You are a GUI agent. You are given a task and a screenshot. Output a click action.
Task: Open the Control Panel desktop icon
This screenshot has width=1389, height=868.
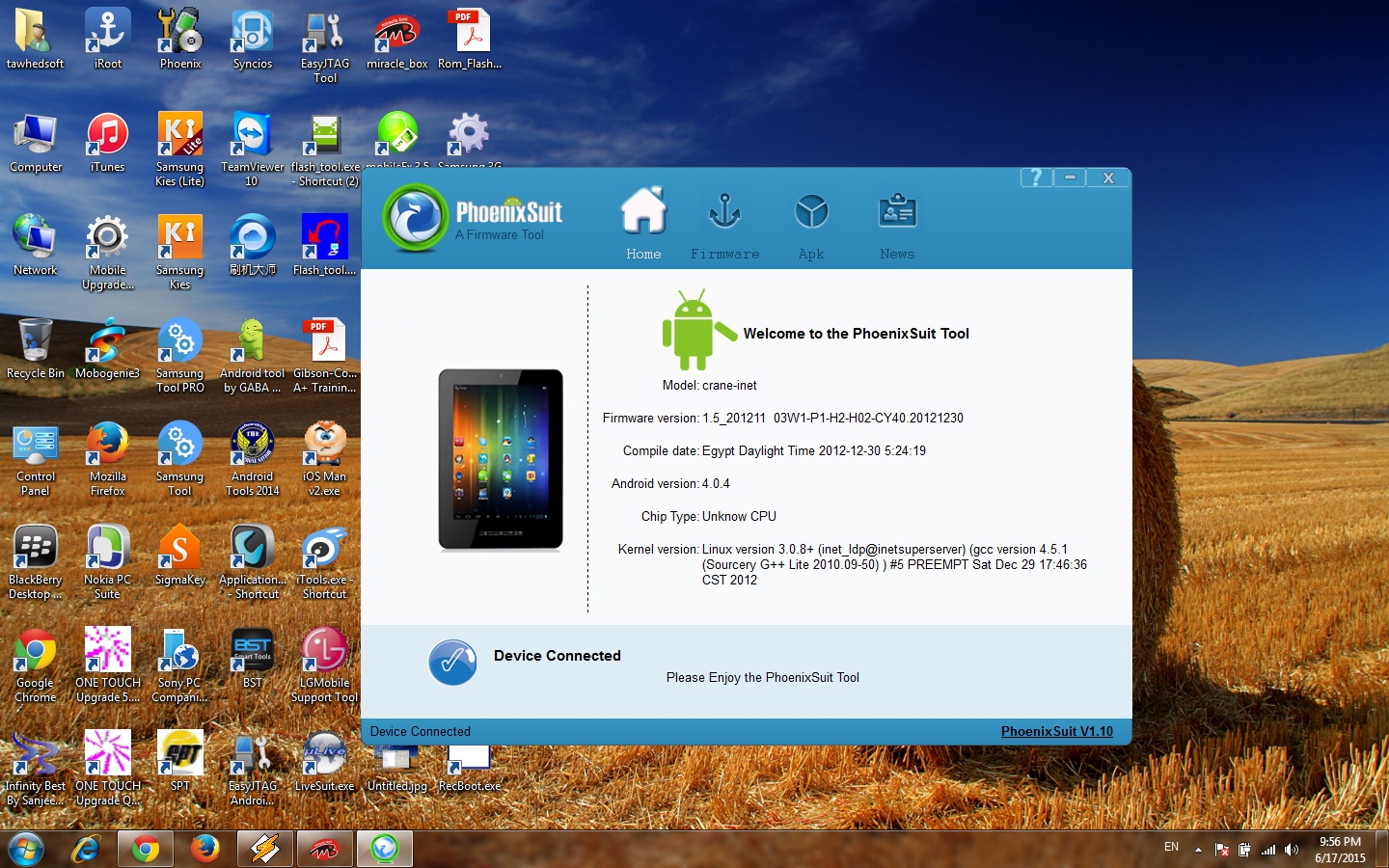(36, 459)
